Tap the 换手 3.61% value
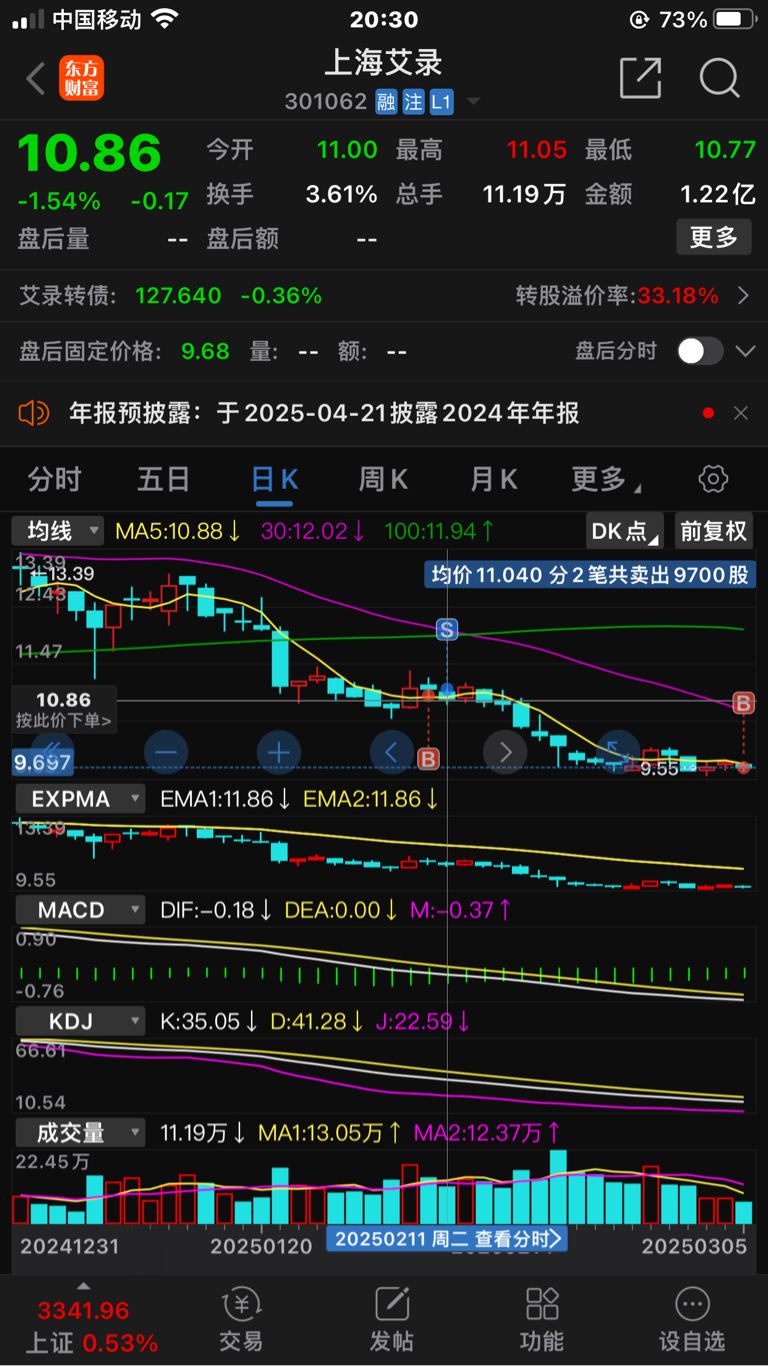This screenshot has height=1366, width=768. [x=341, y=194]
